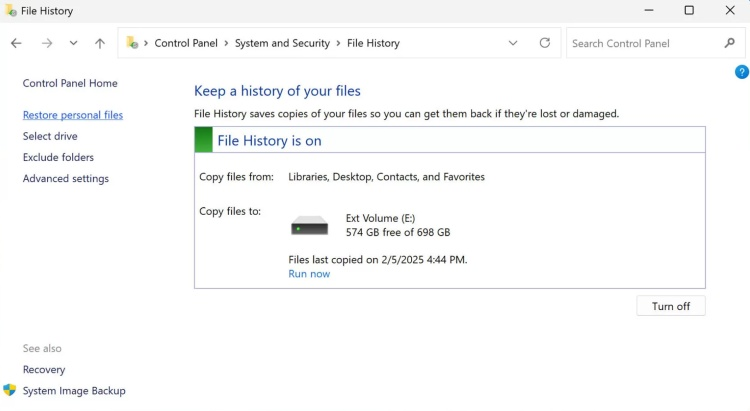Click the File History title bar icon
Screen dimensions: 750x411
point(11,10)
